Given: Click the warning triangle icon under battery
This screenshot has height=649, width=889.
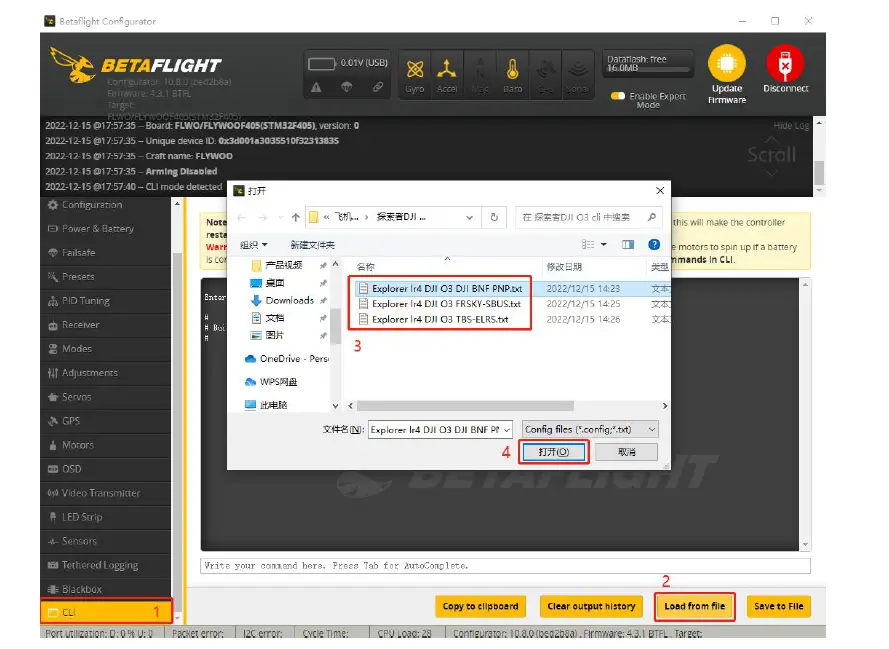Looking at the screenshot, I should click(x=316, y=87).
